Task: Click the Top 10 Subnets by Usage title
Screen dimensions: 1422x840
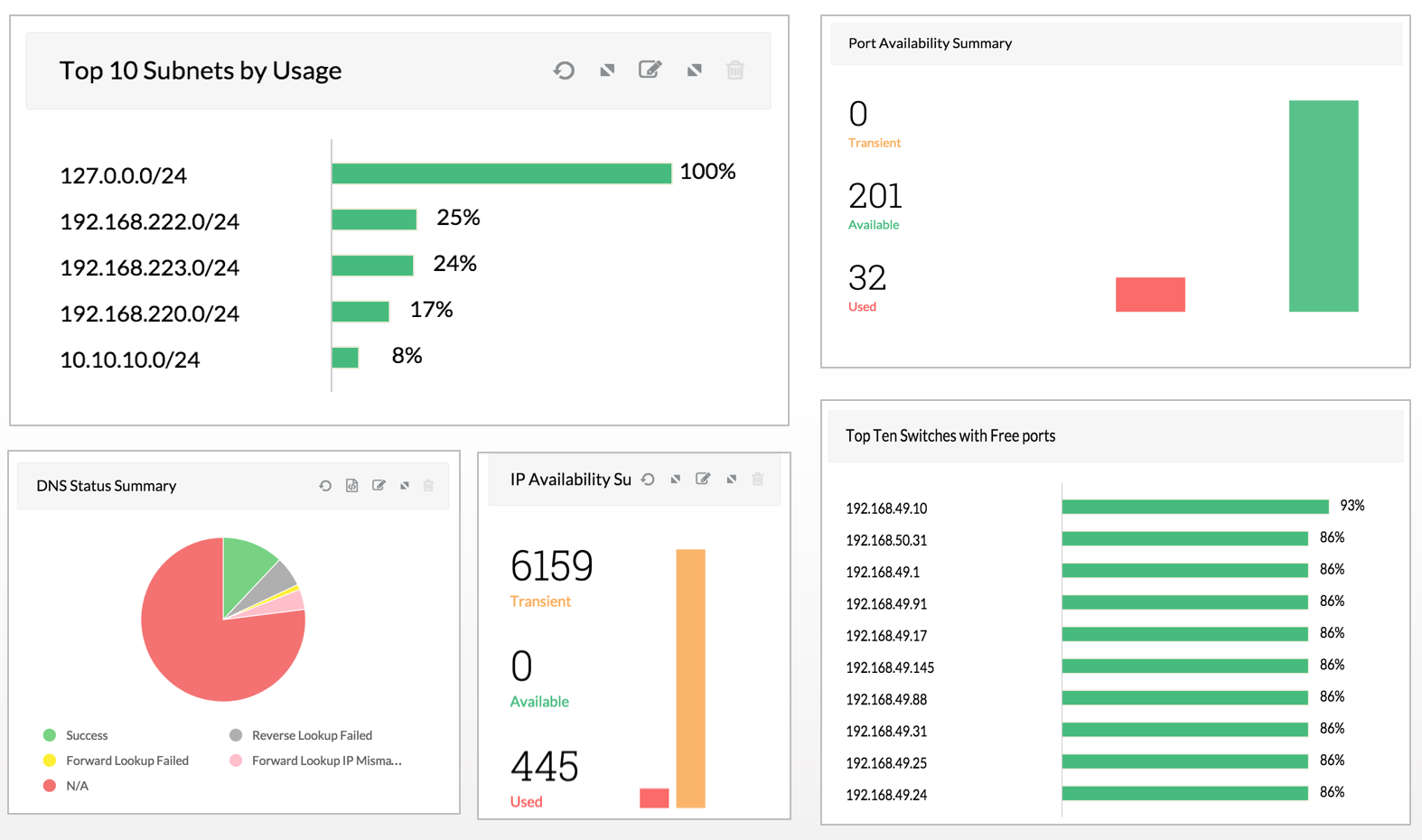Action: 201,70
